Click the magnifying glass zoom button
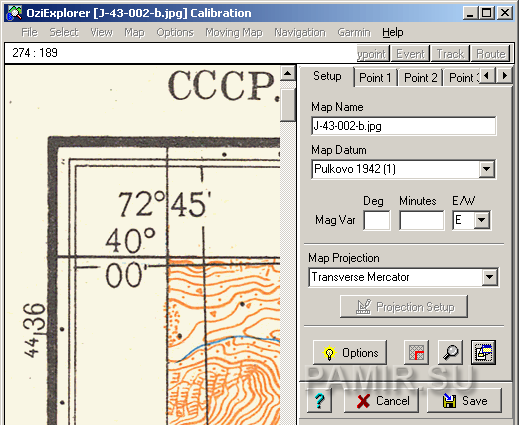 click(x=450, y=352)
